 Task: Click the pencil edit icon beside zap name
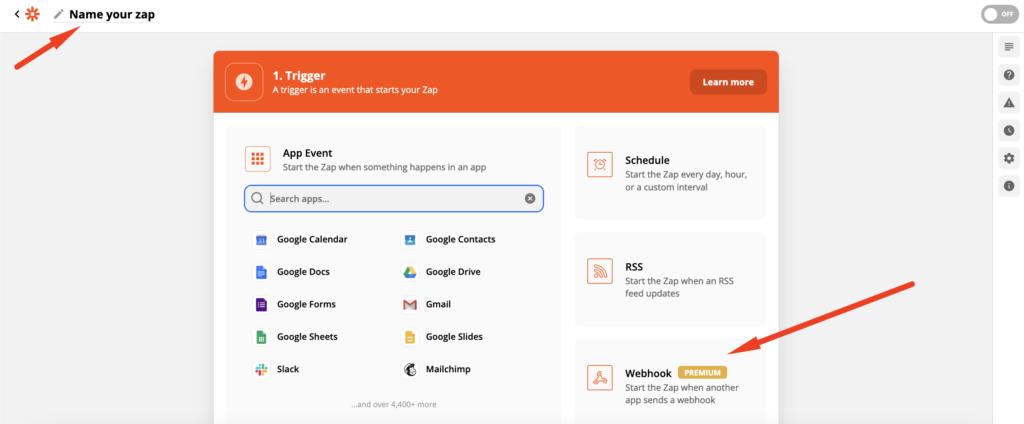point(59,14)
